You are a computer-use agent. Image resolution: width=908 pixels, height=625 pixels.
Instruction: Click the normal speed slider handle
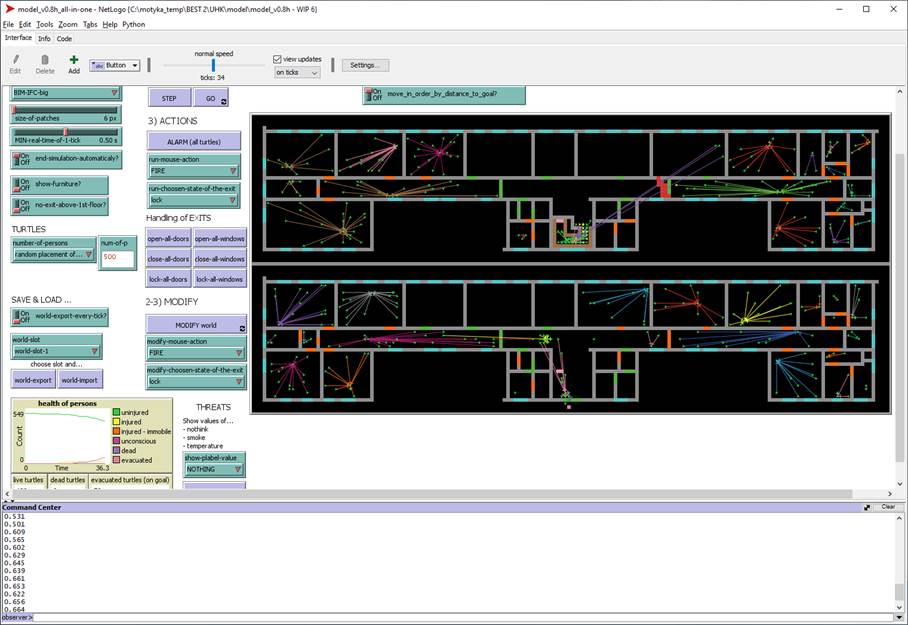click(213, 65)
